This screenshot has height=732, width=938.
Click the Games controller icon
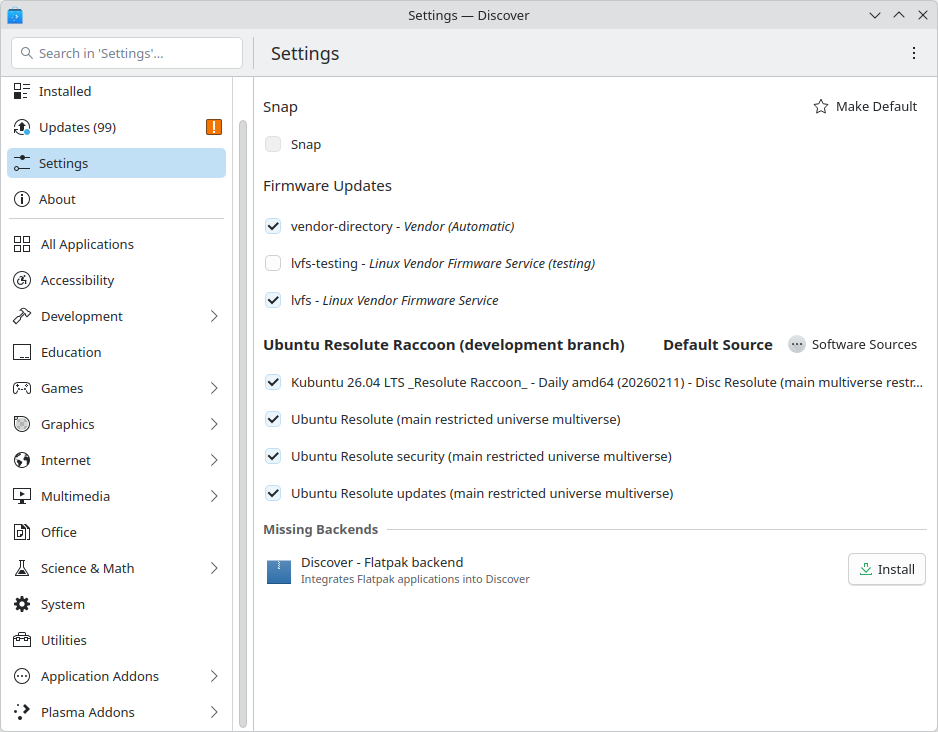click(x=22, y=388)
